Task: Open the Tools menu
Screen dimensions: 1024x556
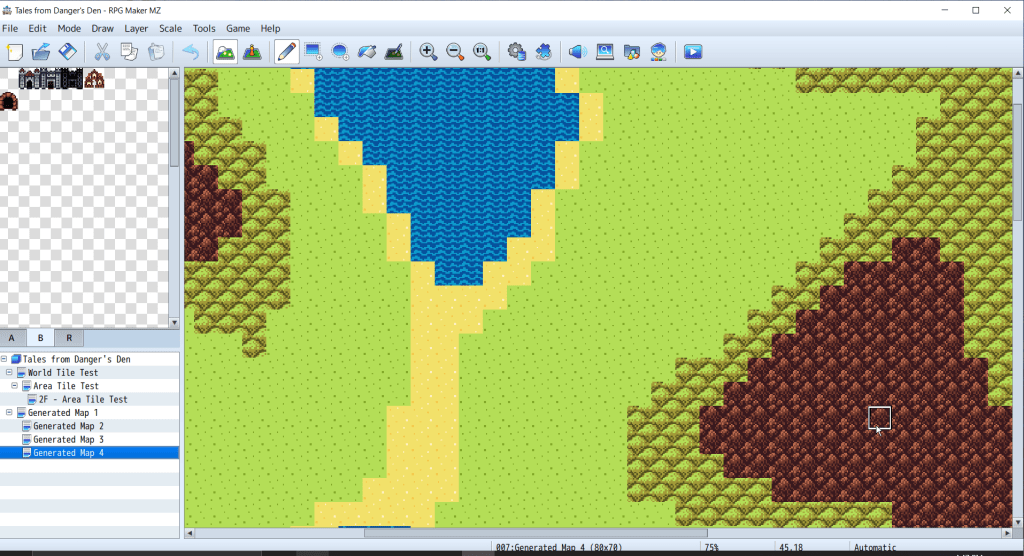Action: (204, 29)
